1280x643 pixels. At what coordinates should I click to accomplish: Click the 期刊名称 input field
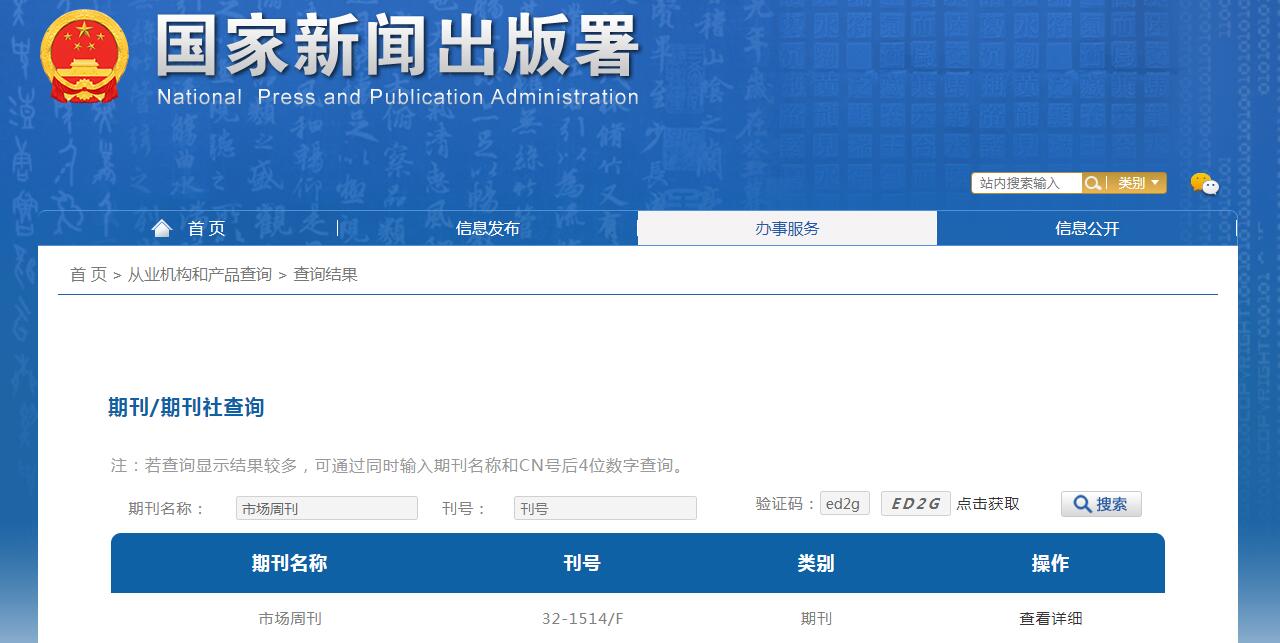[x=326, y=507]
